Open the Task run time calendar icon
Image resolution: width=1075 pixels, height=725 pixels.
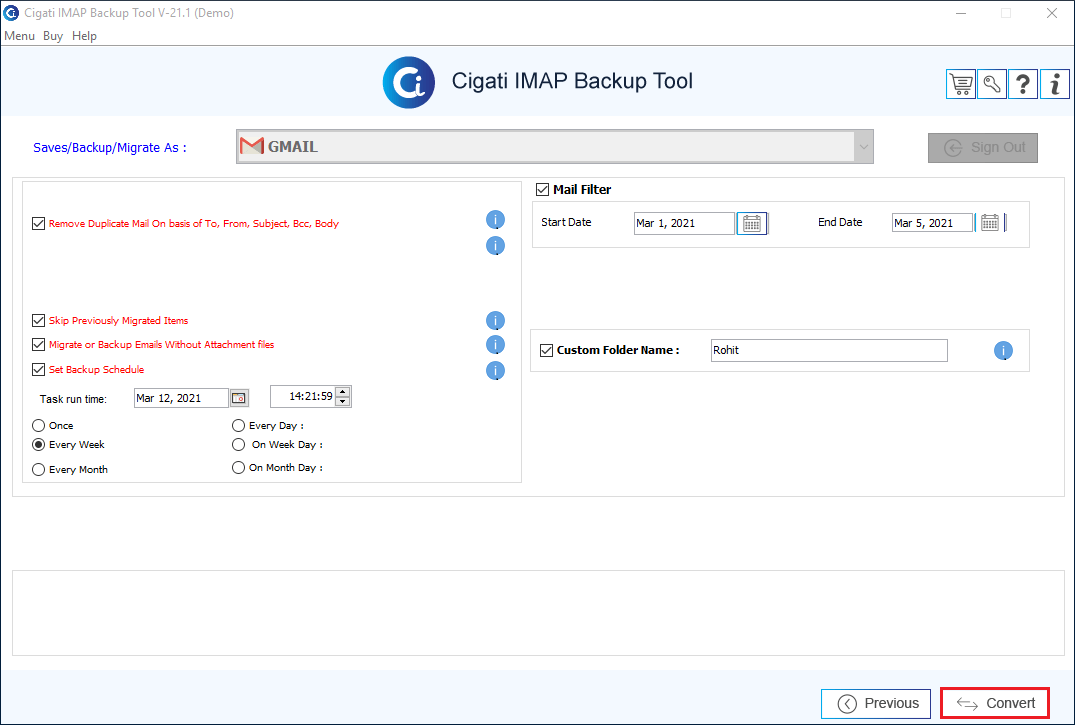[x=239, y=398]
